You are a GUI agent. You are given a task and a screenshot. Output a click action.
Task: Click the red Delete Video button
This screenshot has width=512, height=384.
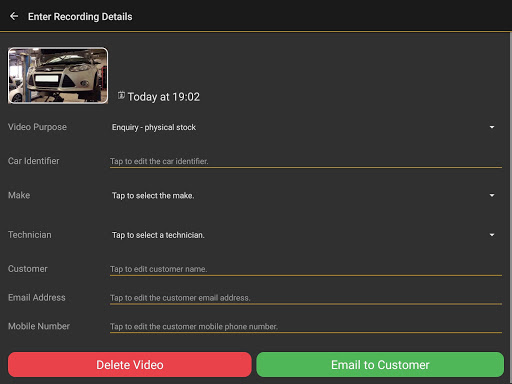coord(130,365)
